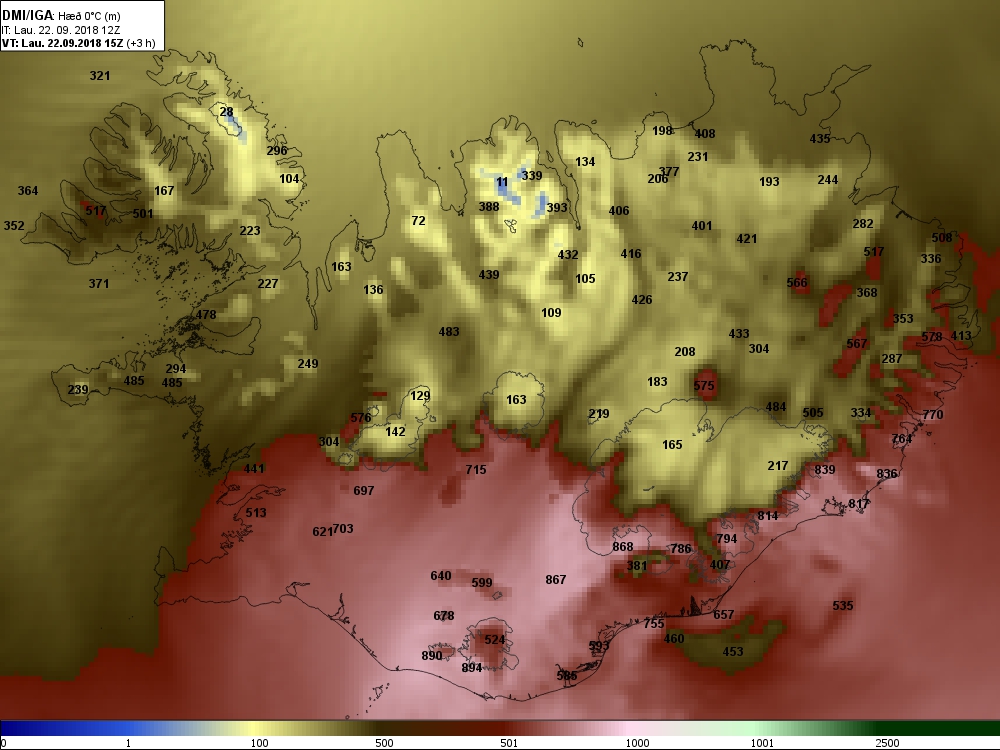Click the map value 483

point(449,332)
